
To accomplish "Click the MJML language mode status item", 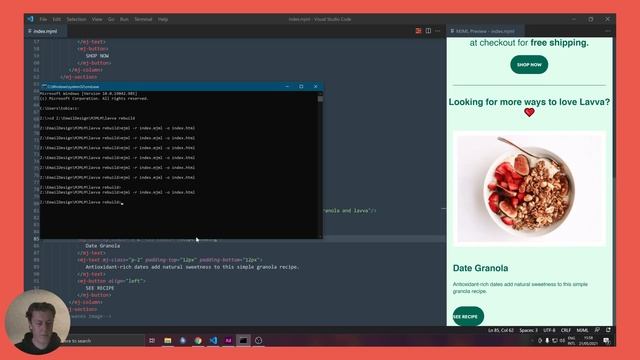I will (582, 330).
